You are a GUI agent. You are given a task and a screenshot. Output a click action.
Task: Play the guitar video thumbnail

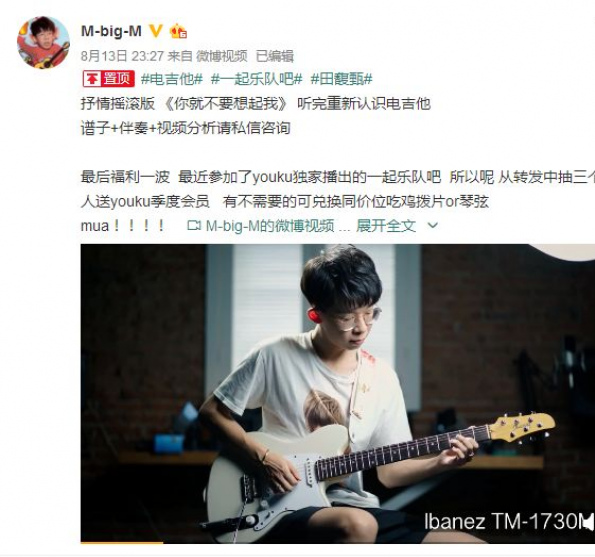(x=338, y=393)
